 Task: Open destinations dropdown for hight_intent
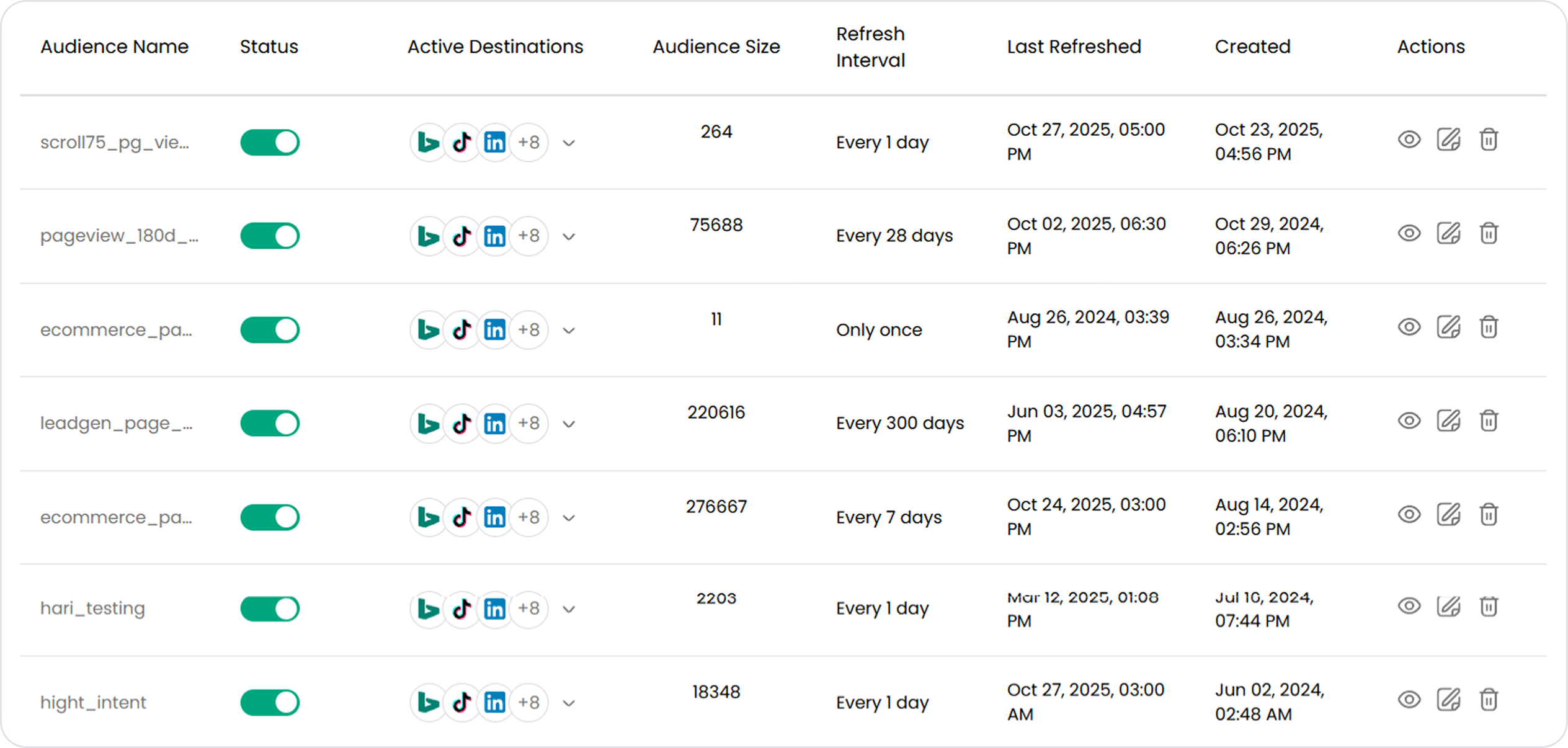[569, 703]
